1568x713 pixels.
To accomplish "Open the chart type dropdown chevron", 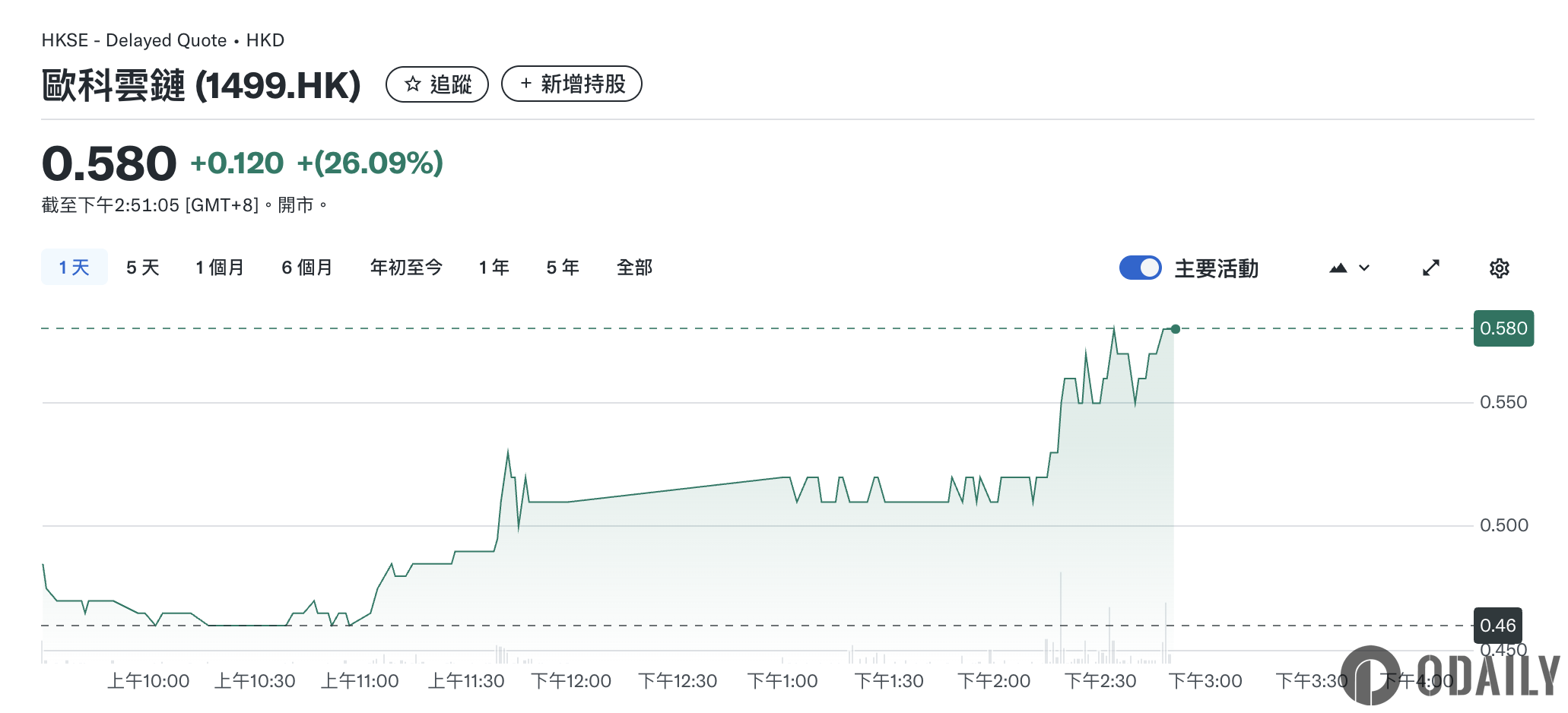I will [1364, 268].
